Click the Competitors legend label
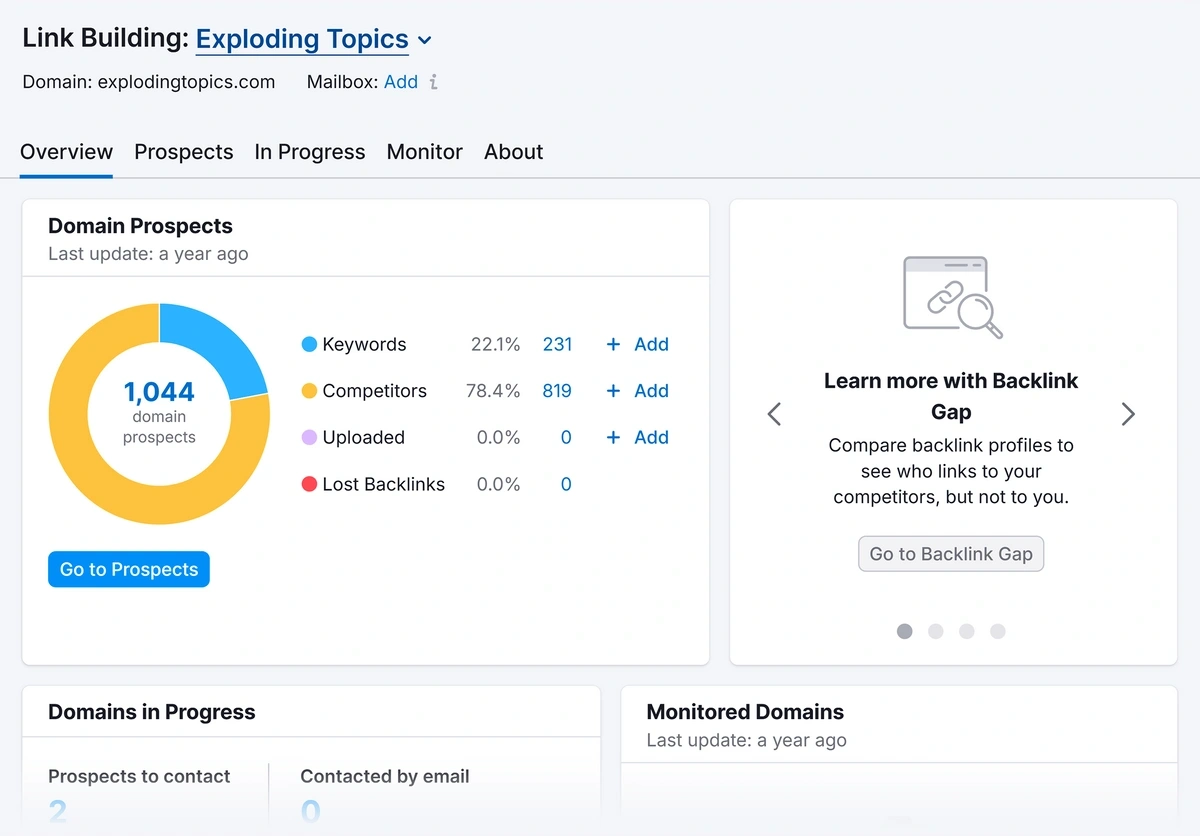Screen dimensions: 1200x836 tap(374, 391)
